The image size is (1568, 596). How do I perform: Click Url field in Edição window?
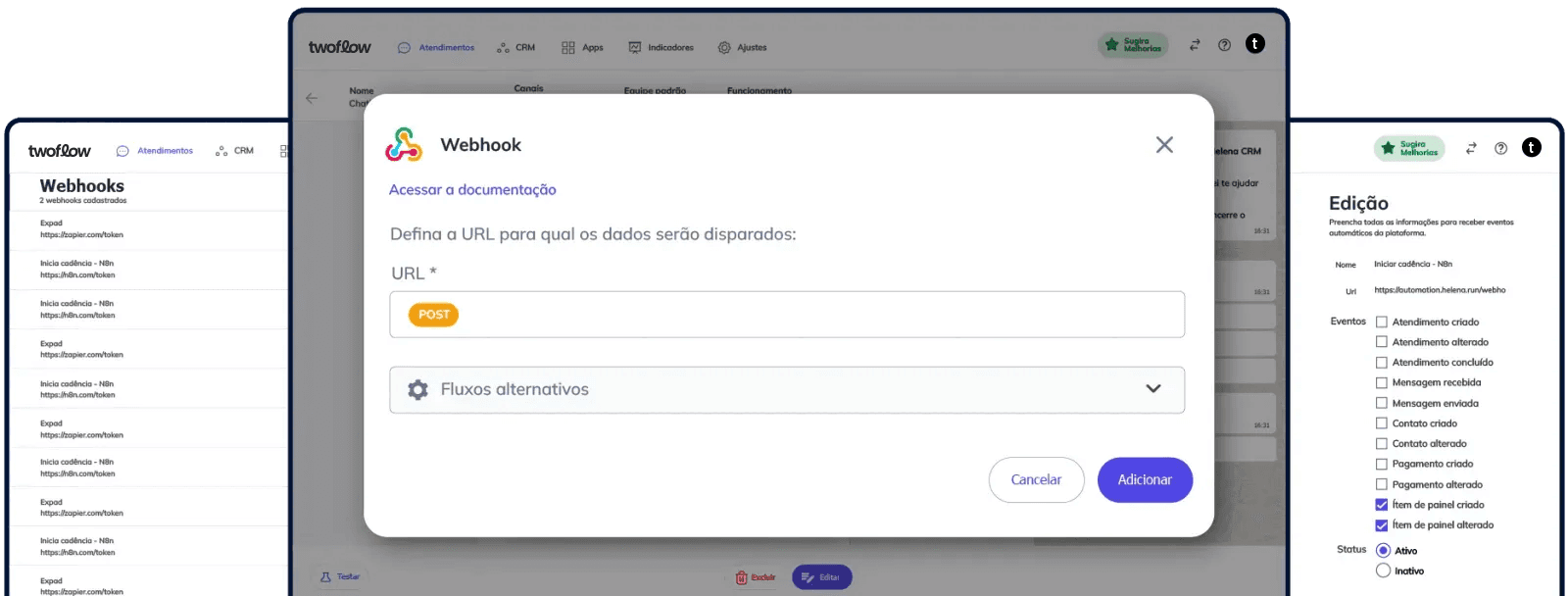point(1440,290)
